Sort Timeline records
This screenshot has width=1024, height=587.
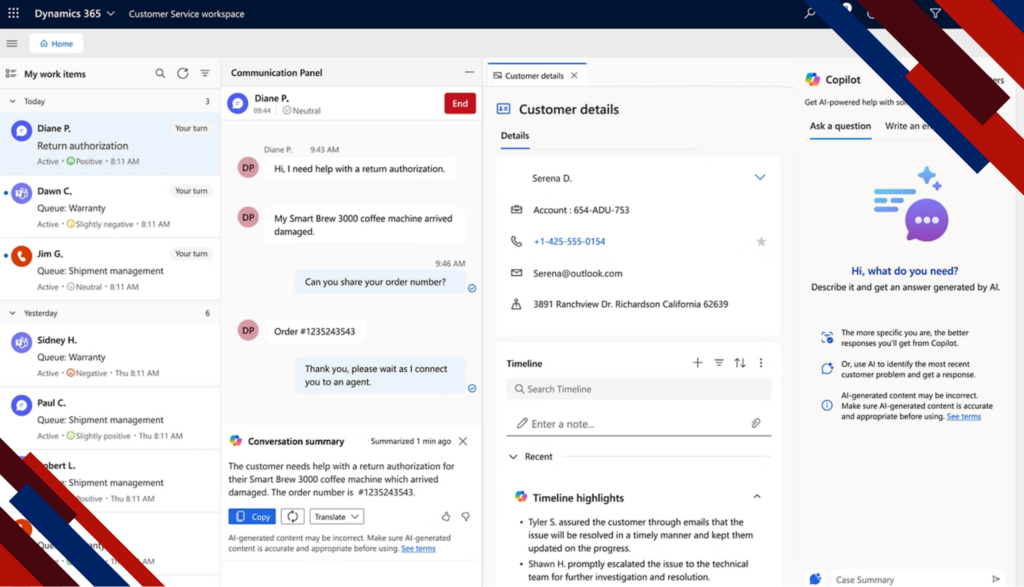pos(741,363)
